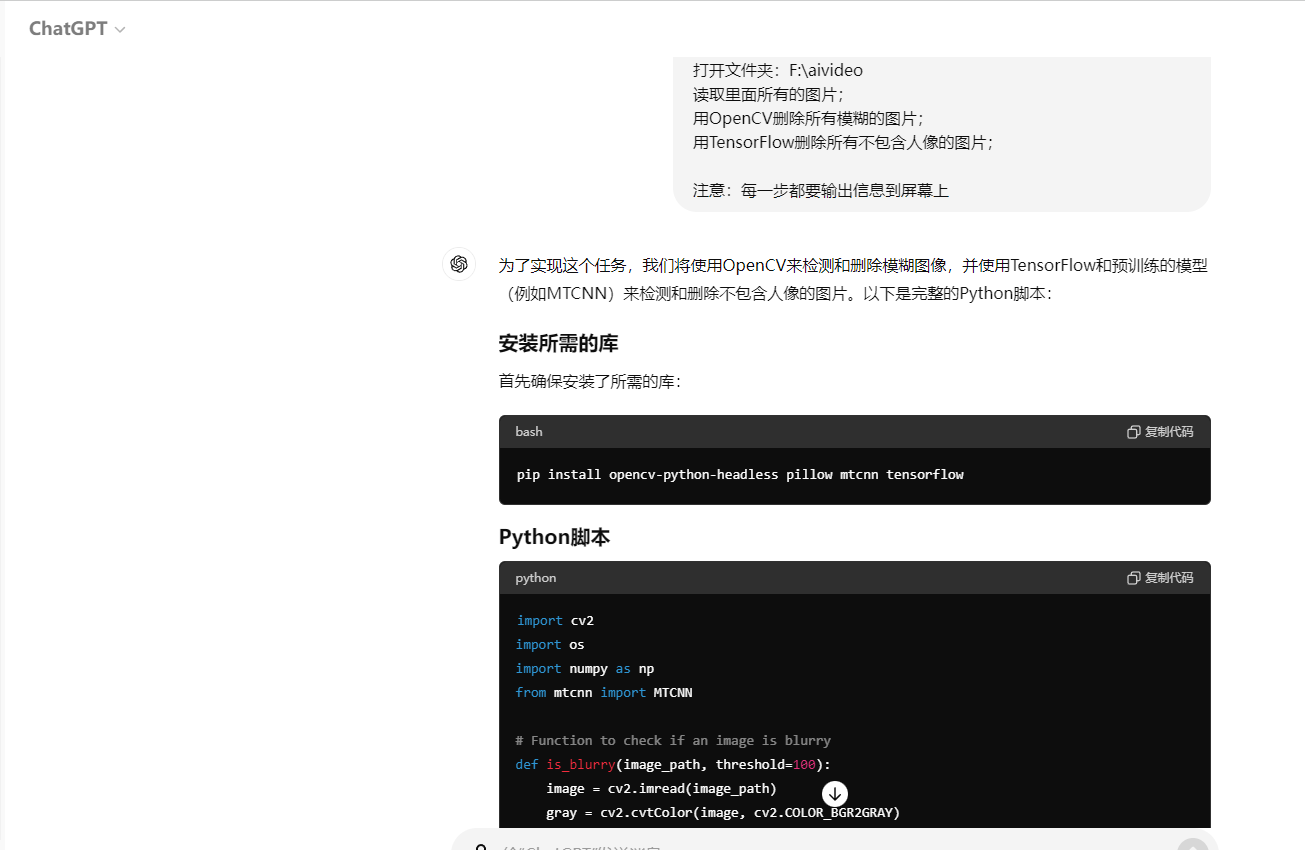Viewport: 1305px width, 850px height.
Task: Click the '用OpenCV删除所有模糊的图片' line
Action: click(808, 118)
